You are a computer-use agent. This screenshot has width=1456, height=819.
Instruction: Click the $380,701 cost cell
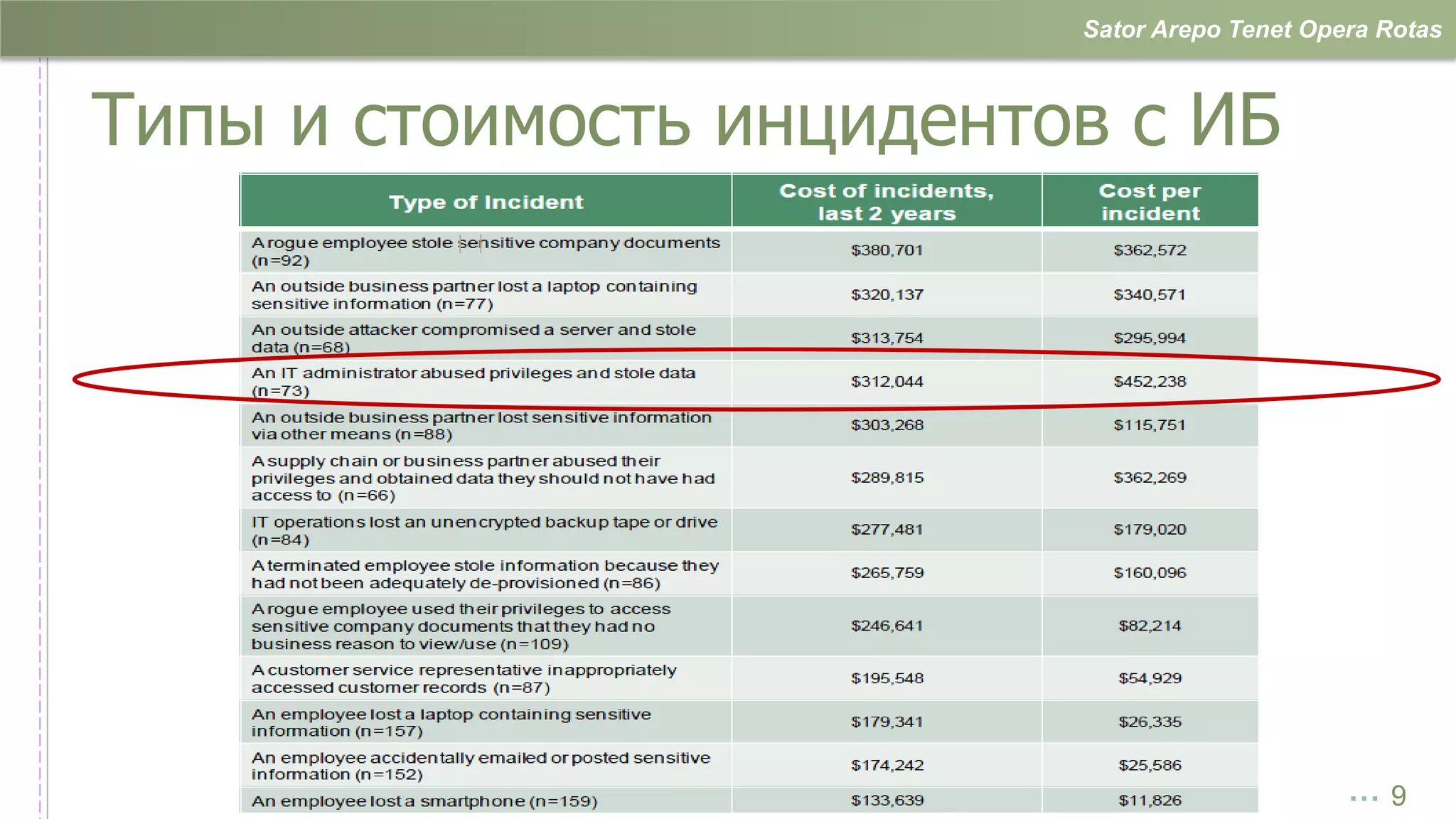[x=887, y=250]
